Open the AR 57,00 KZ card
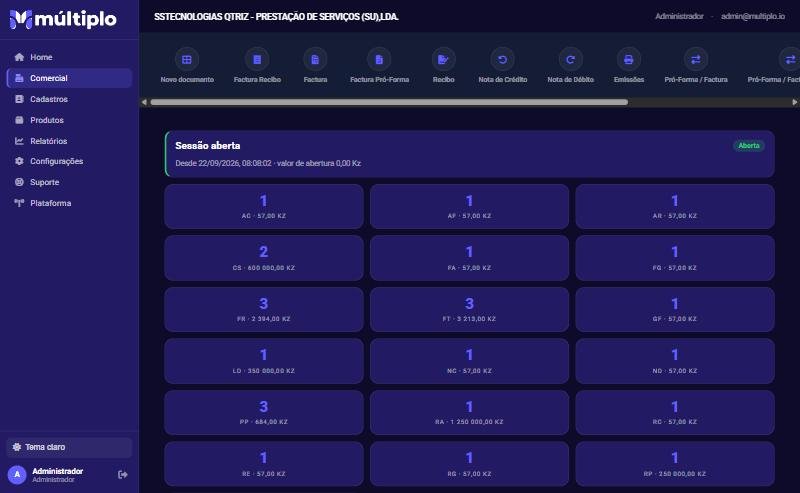 tap(675, 207)
